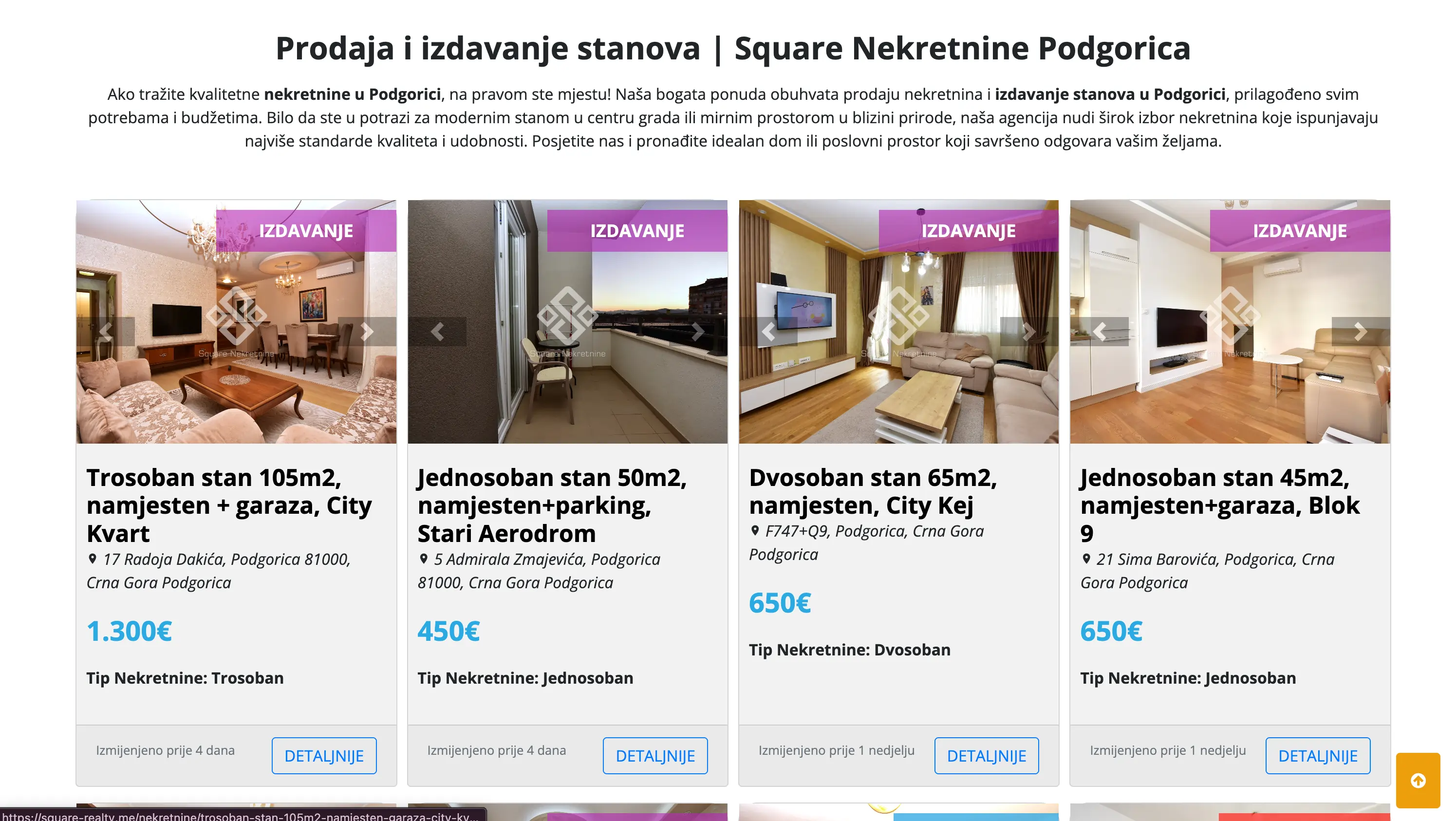Image resolution: width=1456 pixels, height=821 pixels.
Task: Click the previous-image arrow on the Trosoban stan card
Action: click(x=105, y=332)
